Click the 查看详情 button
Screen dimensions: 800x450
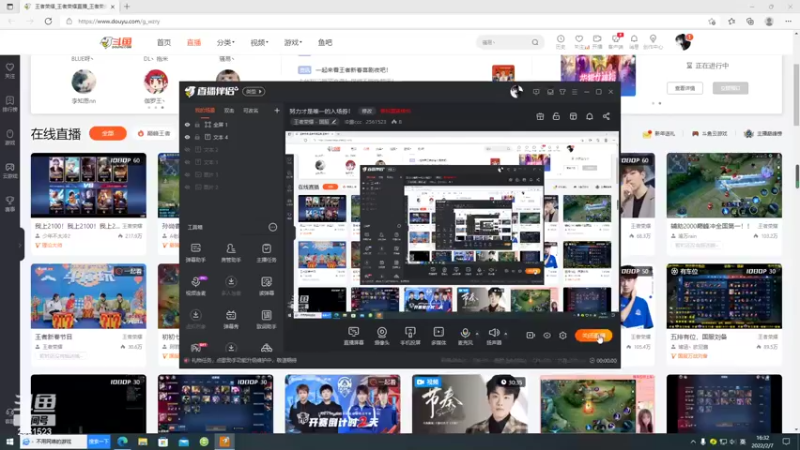(x=685, y=88)
